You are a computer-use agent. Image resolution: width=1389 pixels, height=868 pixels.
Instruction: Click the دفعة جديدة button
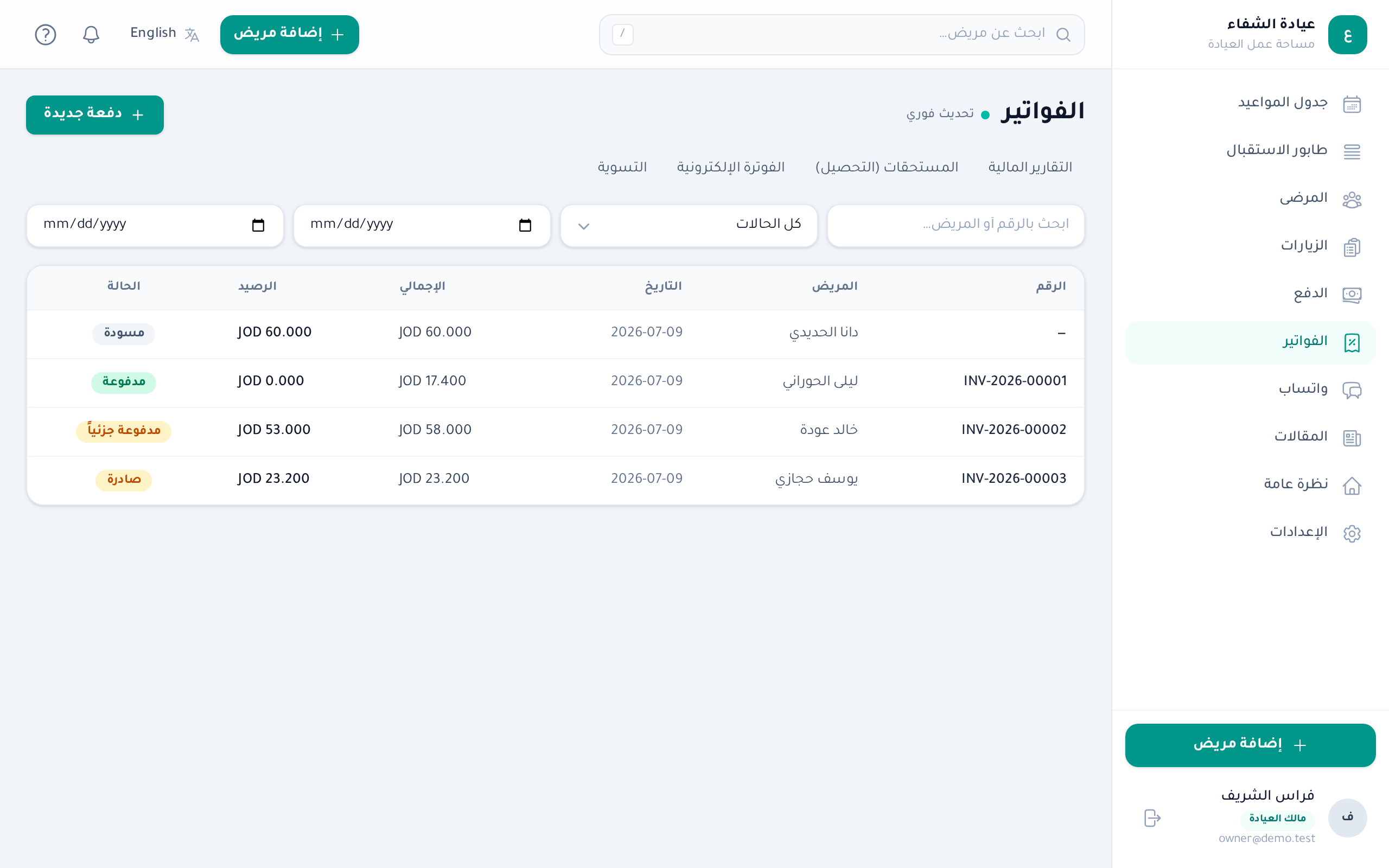coord(95,115)
